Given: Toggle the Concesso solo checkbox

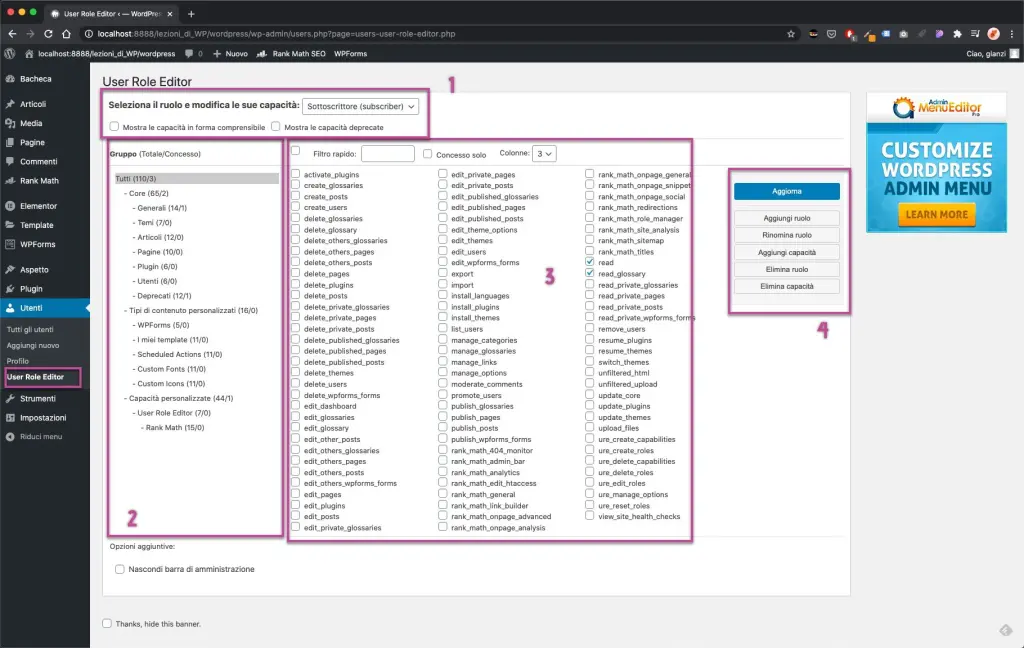Looking at the screenshot, I should tap(427, 154).
